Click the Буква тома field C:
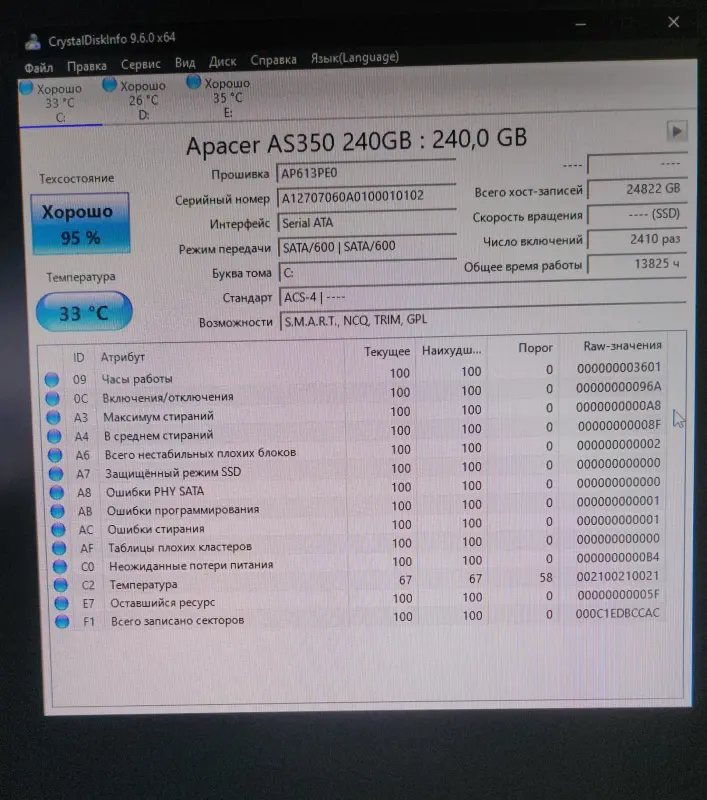707x800 pixels. coord(368,272)
